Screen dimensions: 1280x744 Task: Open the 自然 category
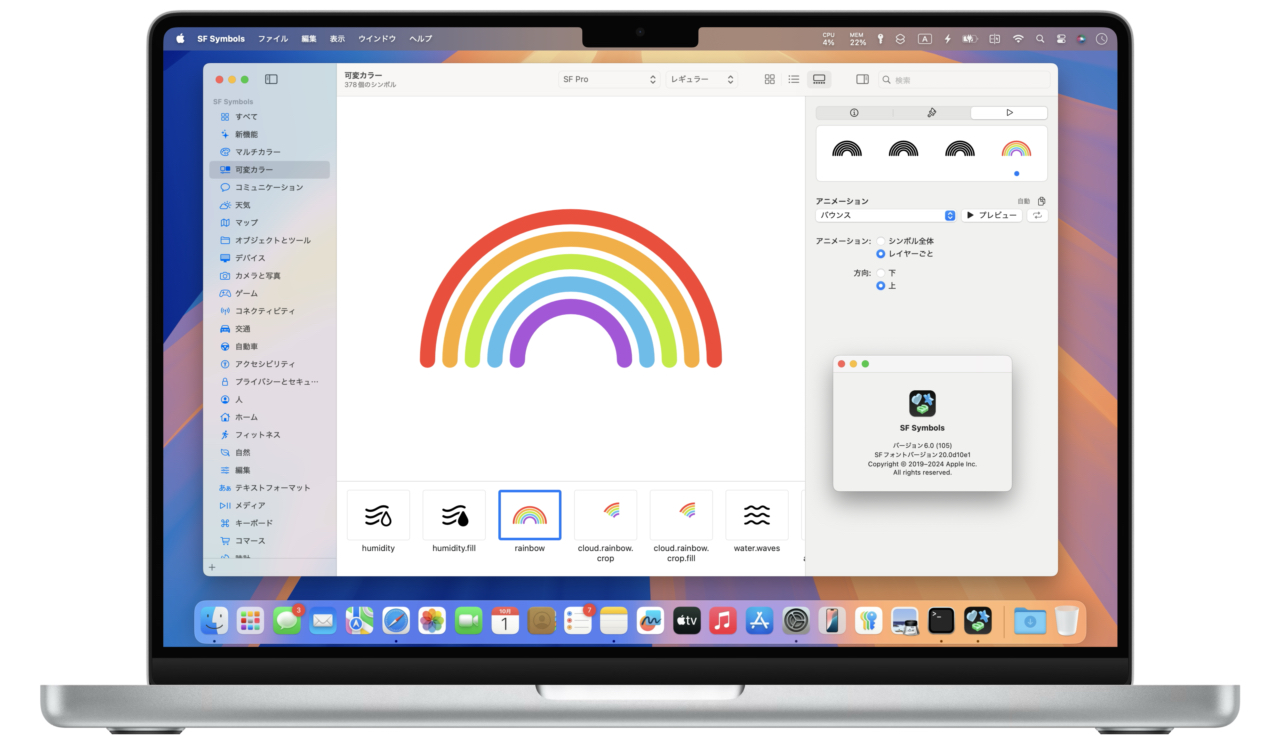pyautogui.click(x=269, y=452)
